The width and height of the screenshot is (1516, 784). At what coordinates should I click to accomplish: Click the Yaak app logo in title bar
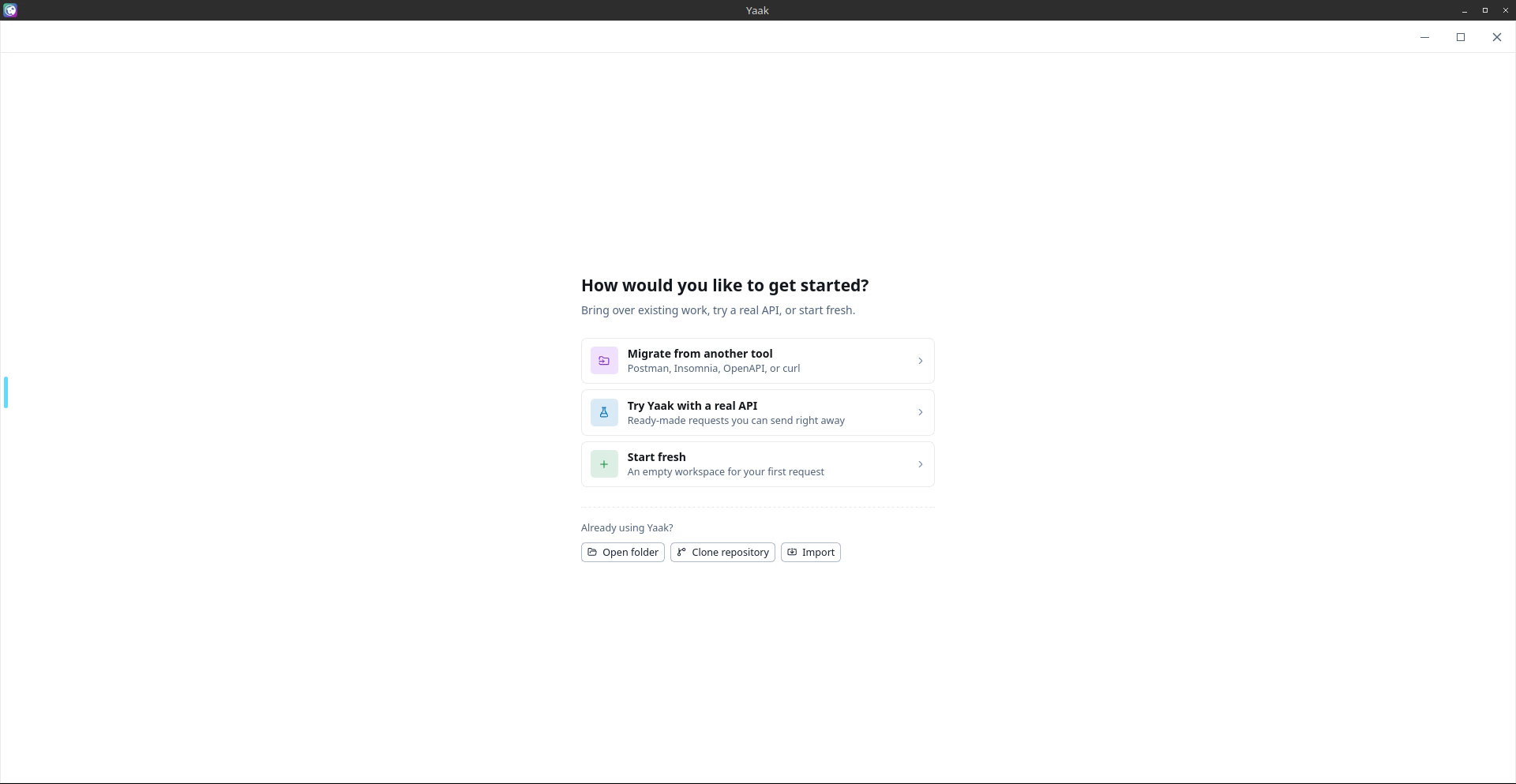tap(10, 10)
